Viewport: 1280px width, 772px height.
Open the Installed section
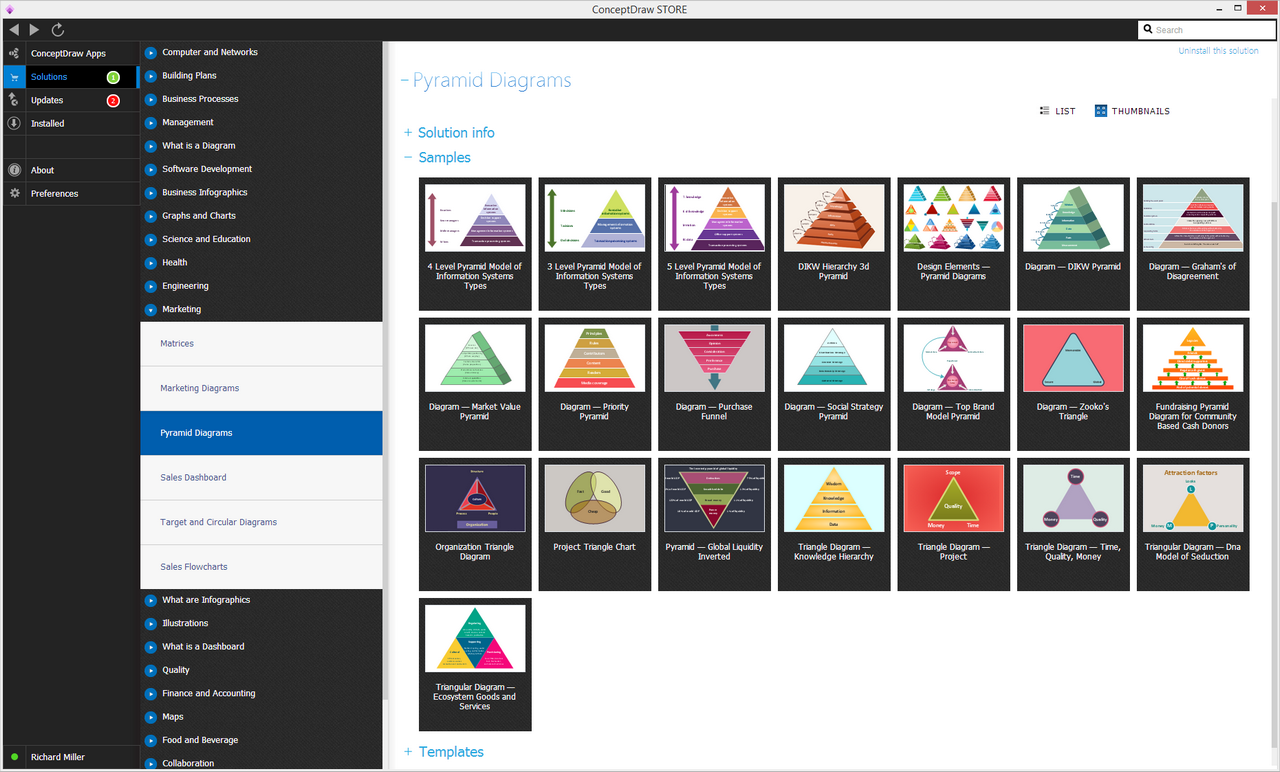coord(48,124)
